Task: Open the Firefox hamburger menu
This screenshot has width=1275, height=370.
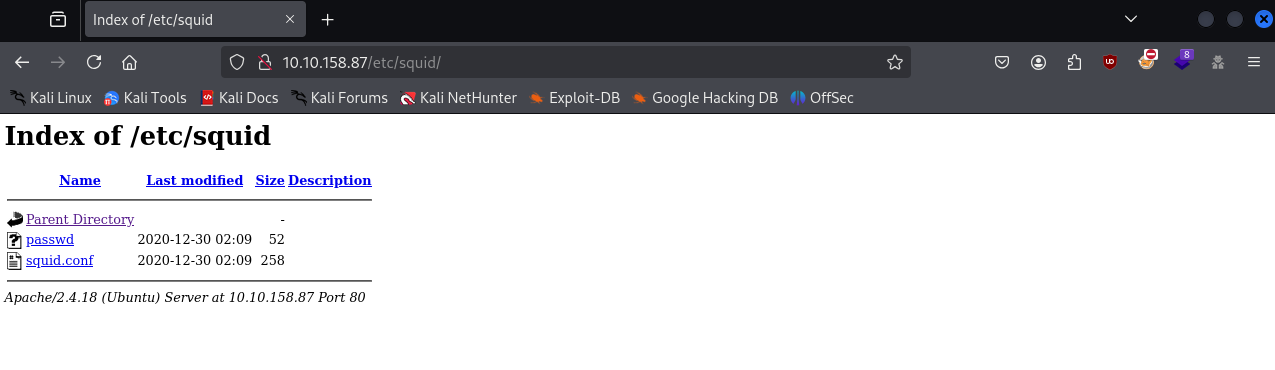Action: click(x=1253, y=62)
